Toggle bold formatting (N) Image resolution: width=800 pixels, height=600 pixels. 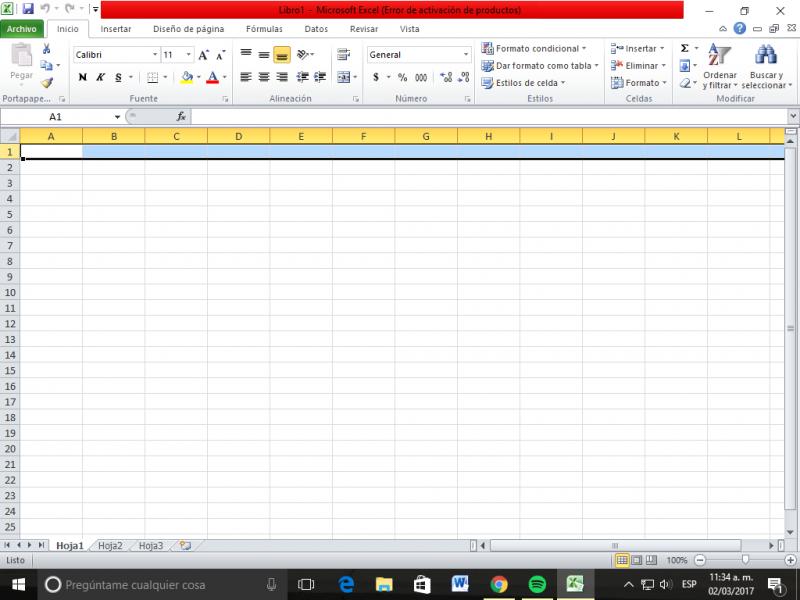click(x=82, y=77)
